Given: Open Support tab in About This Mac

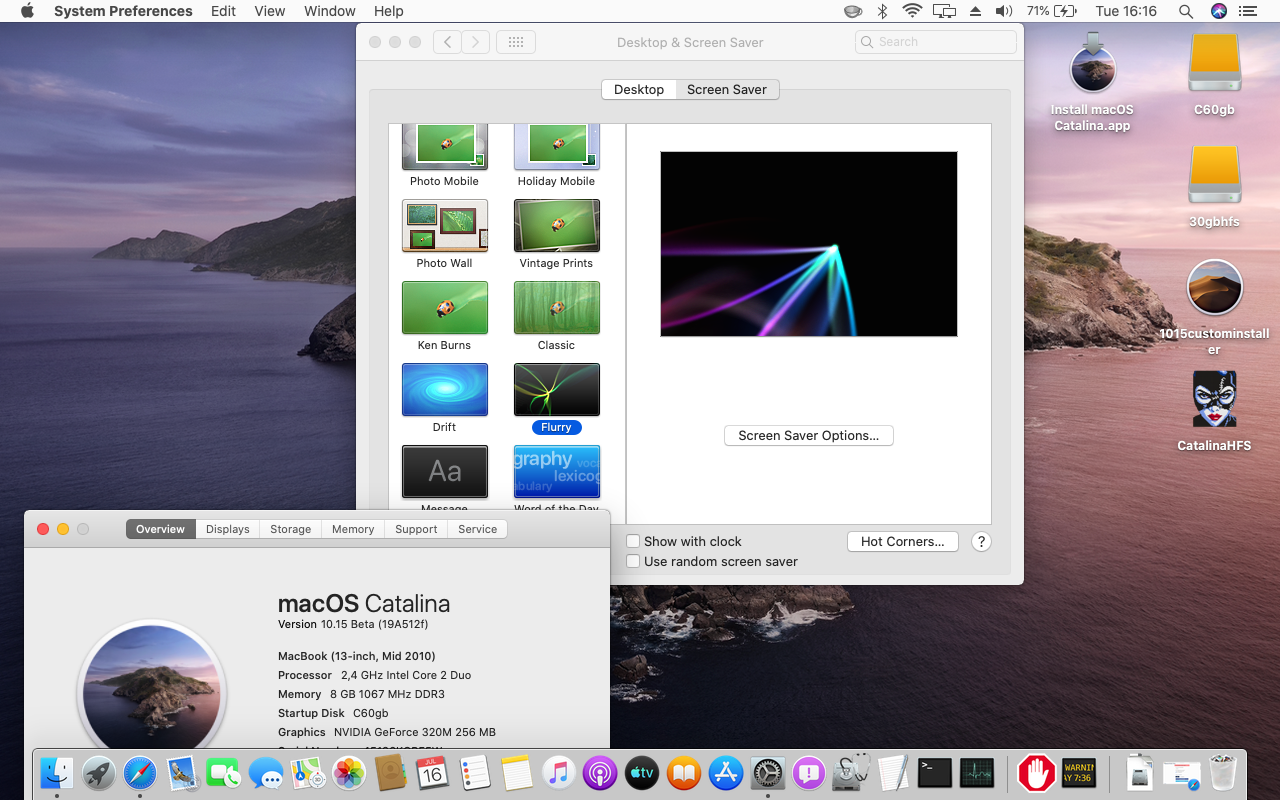Looking at the screenshot, I should point(416,529).
